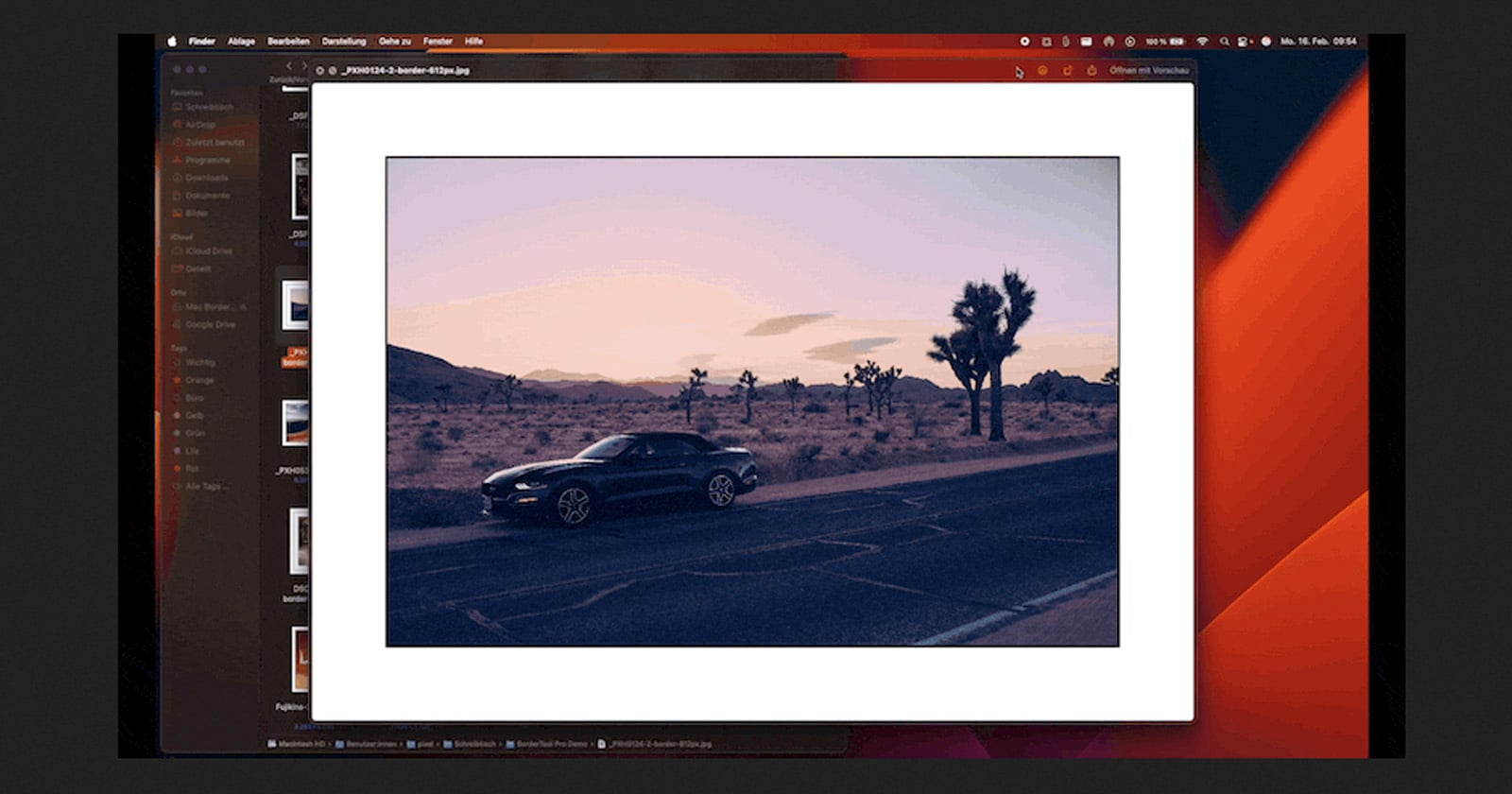Click 'Öffnen mit Vorschau' button

[x=1148, y=71]
